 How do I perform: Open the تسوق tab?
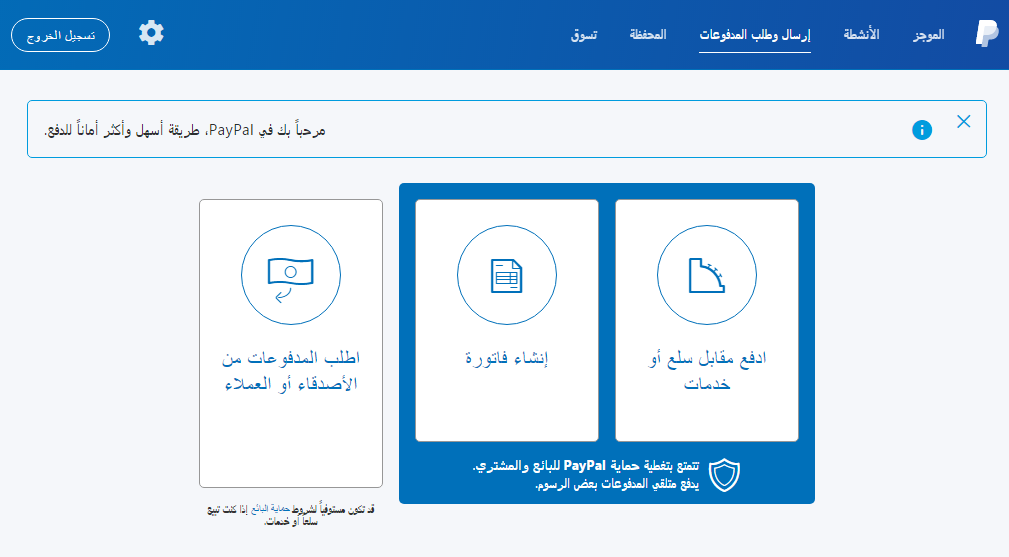(x=584, y=35)
